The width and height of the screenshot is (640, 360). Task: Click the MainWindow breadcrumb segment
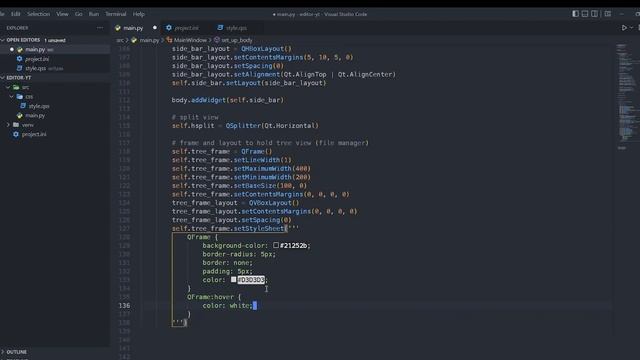(190, 40)
